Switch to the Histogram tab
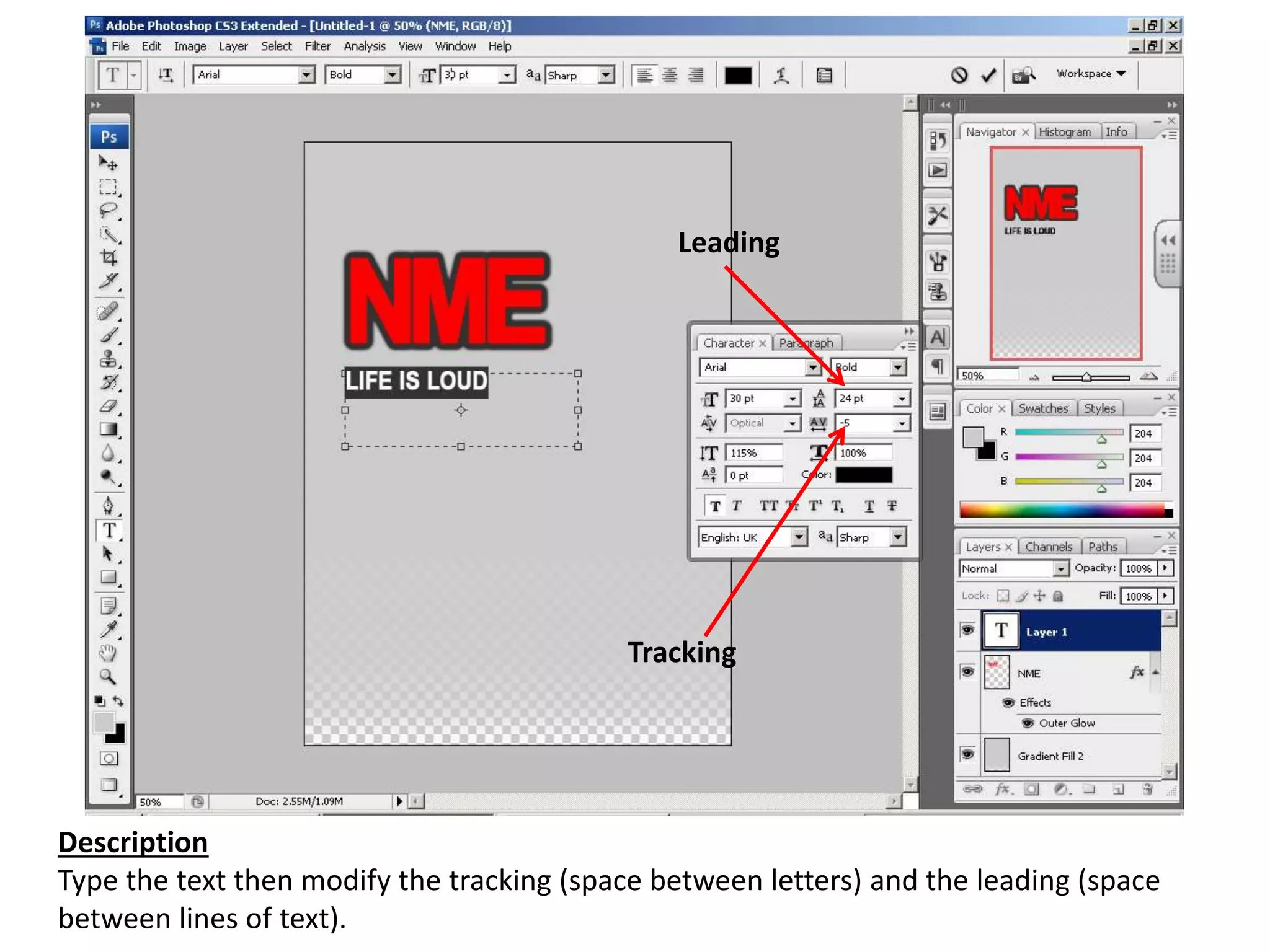The height and width of the screenshot is (952, 1270). 1065,132
